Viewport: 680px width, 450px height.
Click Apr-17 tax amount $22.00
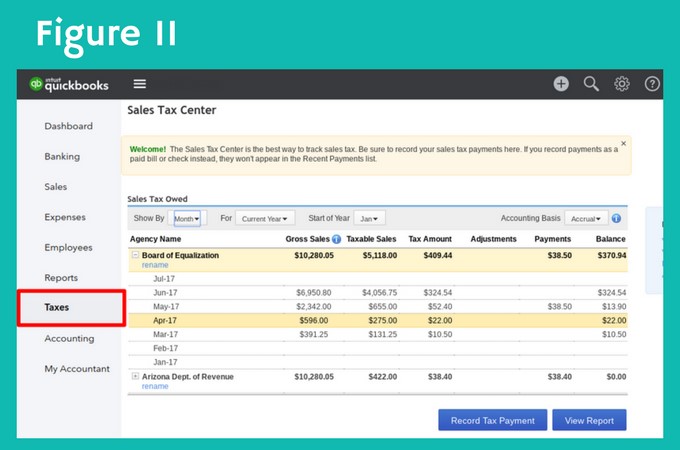pyautogui.click(x=440, y=320)
